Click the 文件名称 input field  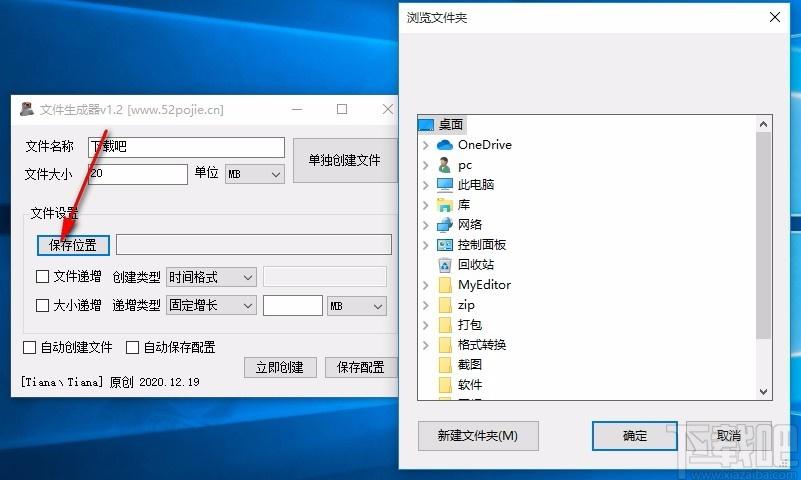pos(186,147)
